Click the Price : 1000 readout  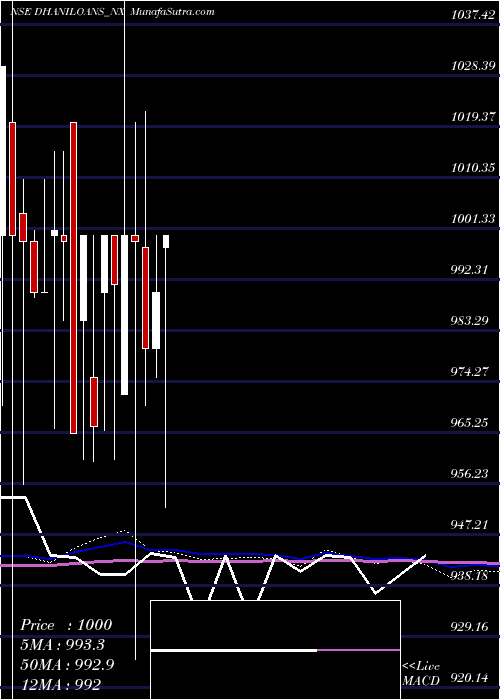point(66,625)
